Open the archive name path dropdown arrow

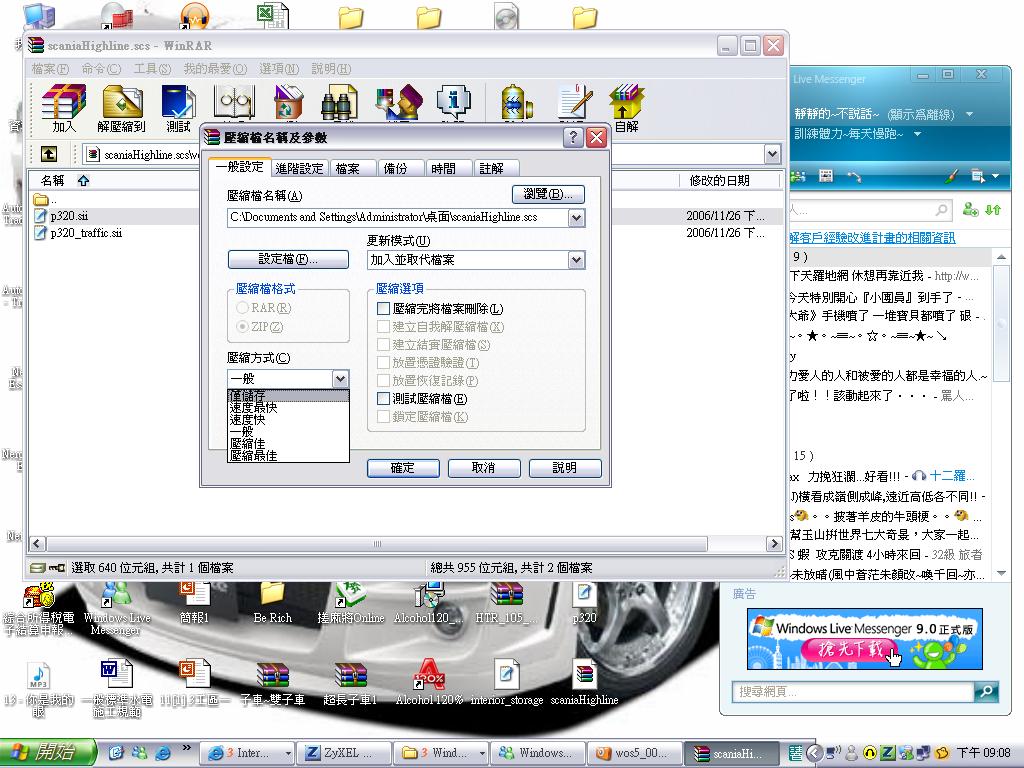tap(576, 217)
